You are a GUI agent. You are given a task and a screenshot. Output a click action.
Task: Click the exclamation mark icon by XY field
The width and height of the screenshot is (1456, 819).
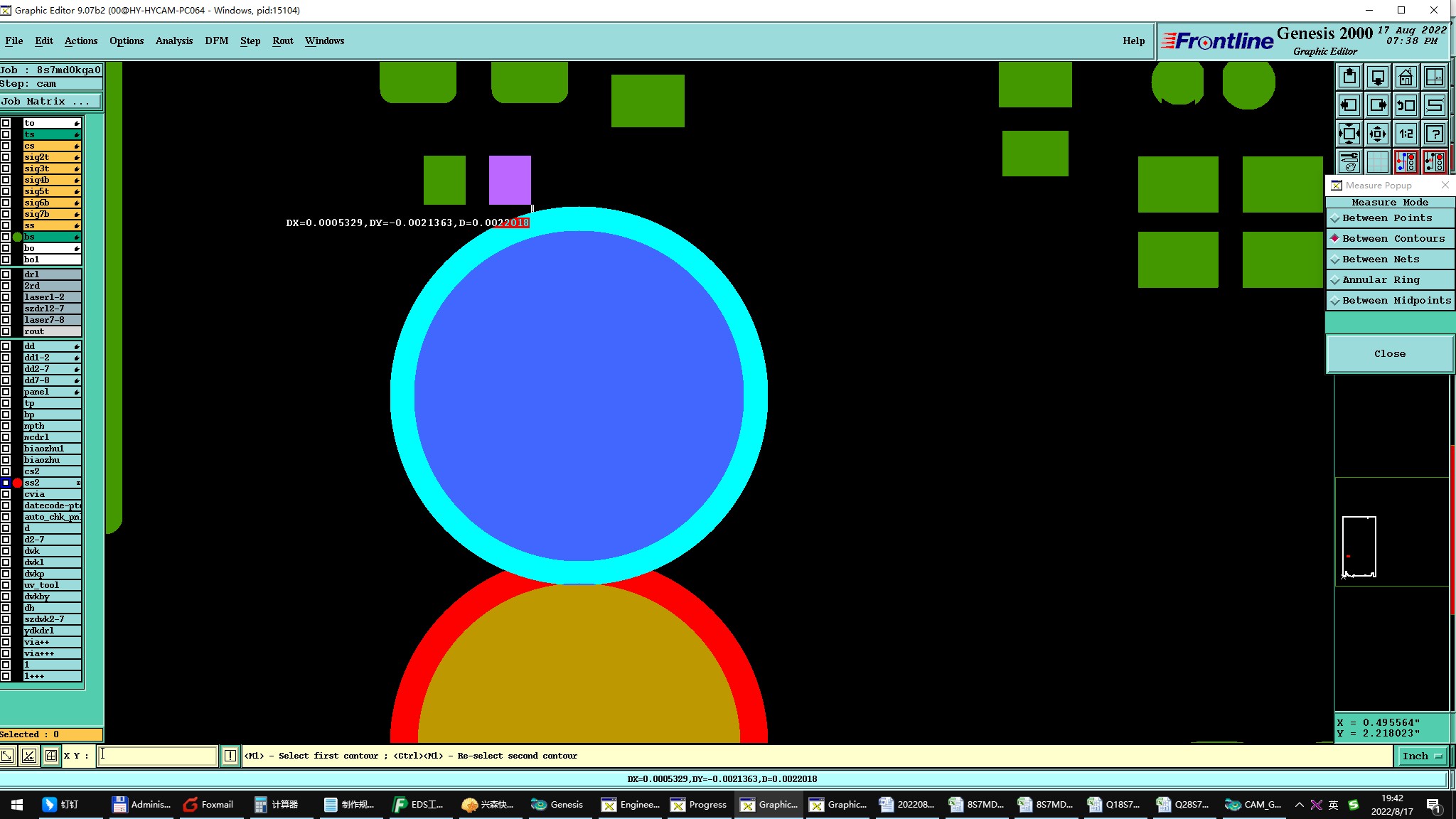[230, 756]
